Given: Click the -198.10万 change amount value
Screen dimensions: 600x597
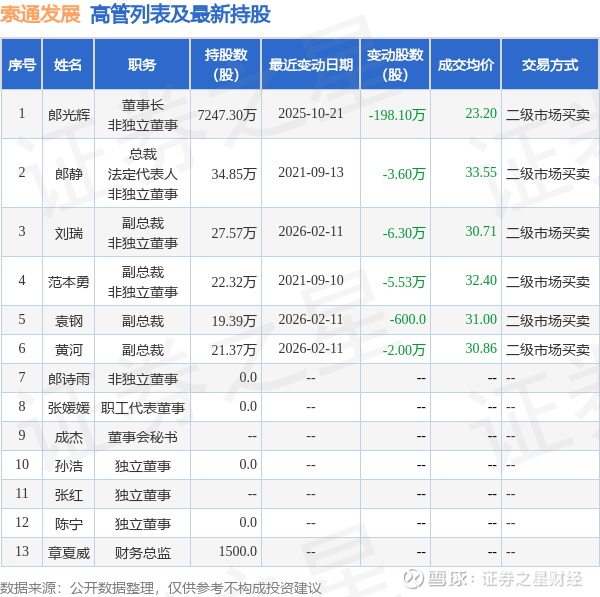Looking at the screenshot, I should tap(397, 115).
